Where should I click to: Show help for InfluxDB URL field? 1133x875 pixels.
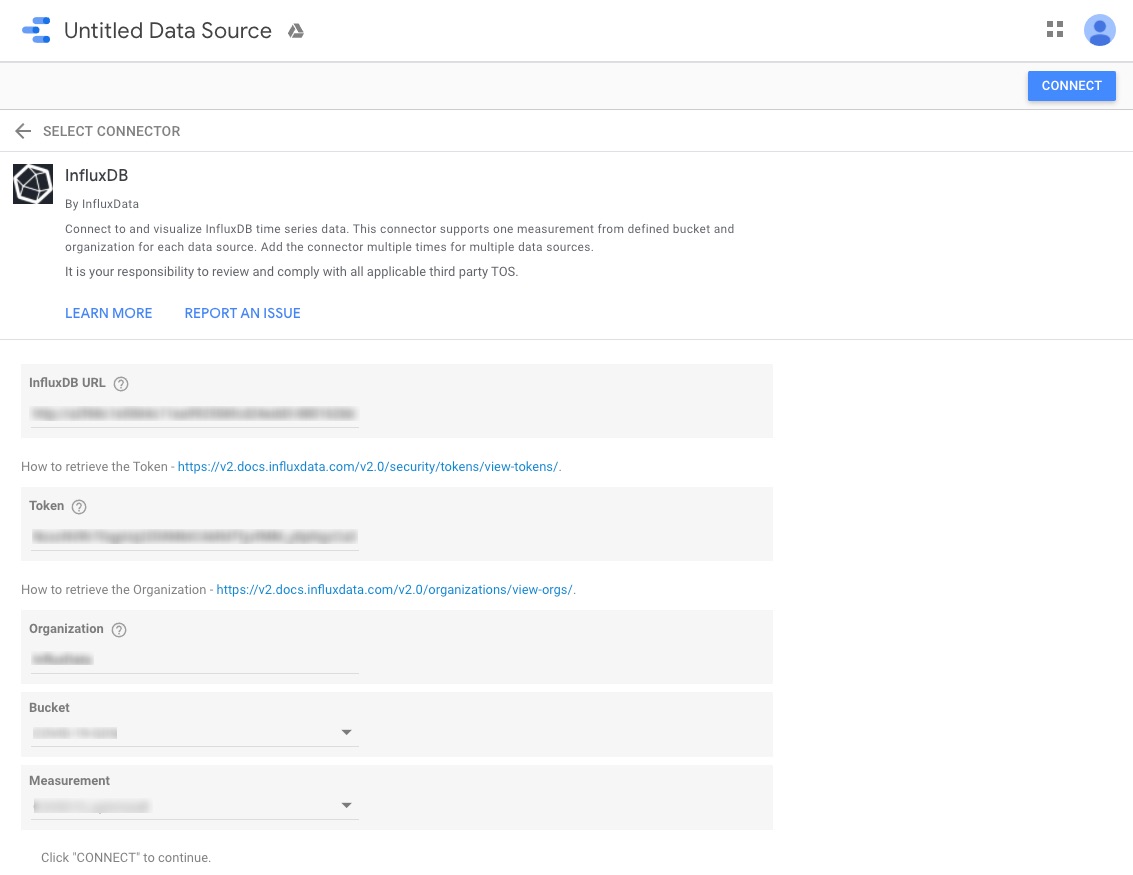(121, 384)
